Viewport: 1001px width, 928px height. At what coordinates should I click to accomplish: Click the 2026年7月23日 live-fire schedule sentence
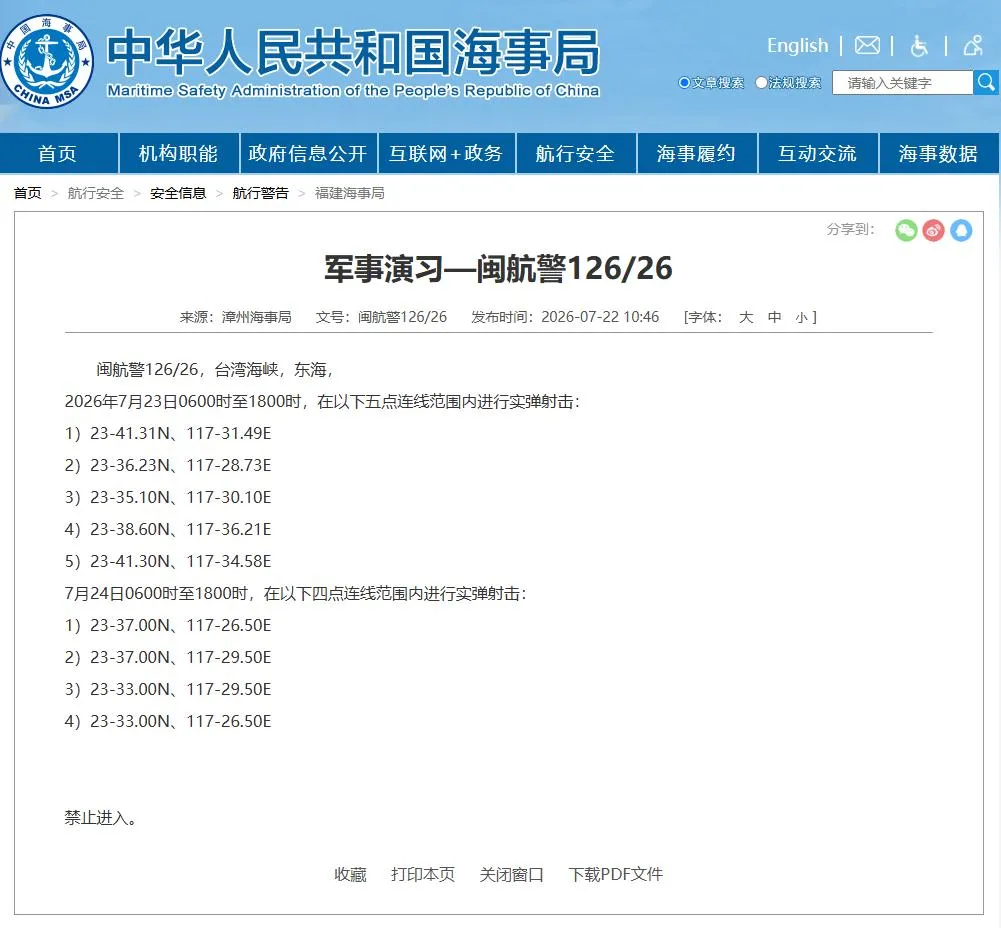tap(322, 401)
